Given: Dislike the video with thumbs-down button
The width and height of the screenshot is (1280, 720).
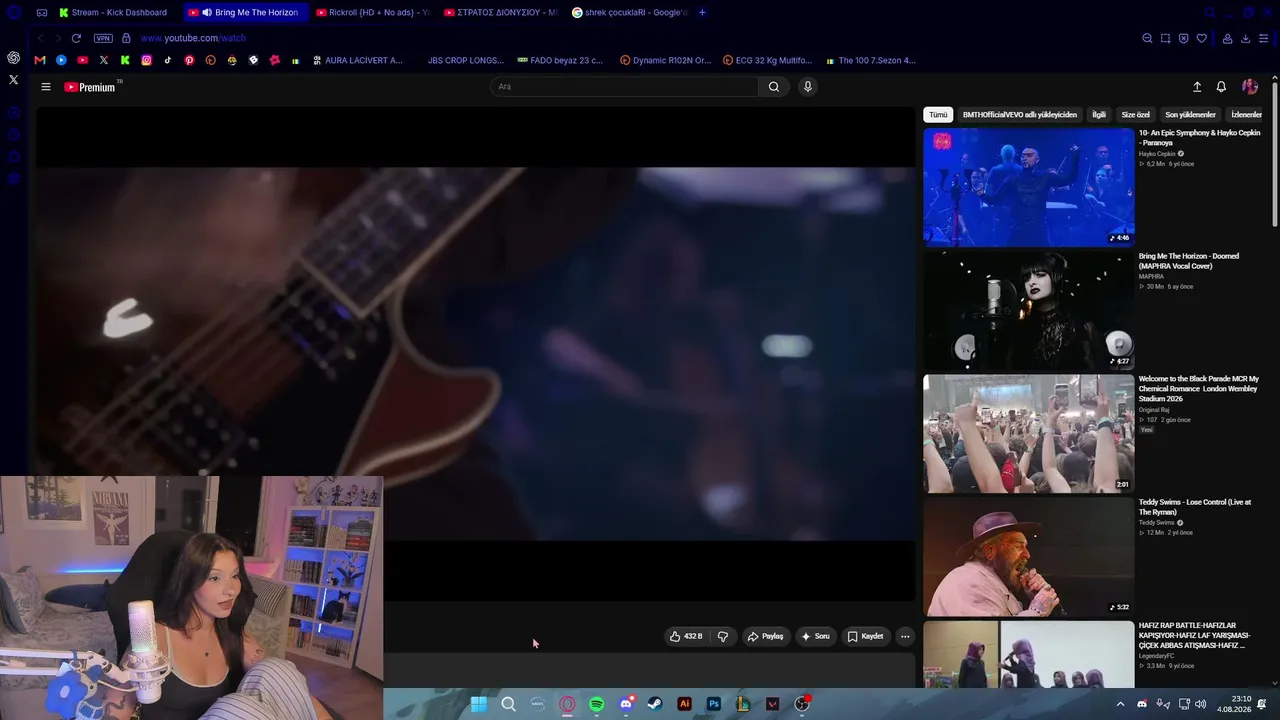Looking at the screenshot, I should [x=723, y=636].
